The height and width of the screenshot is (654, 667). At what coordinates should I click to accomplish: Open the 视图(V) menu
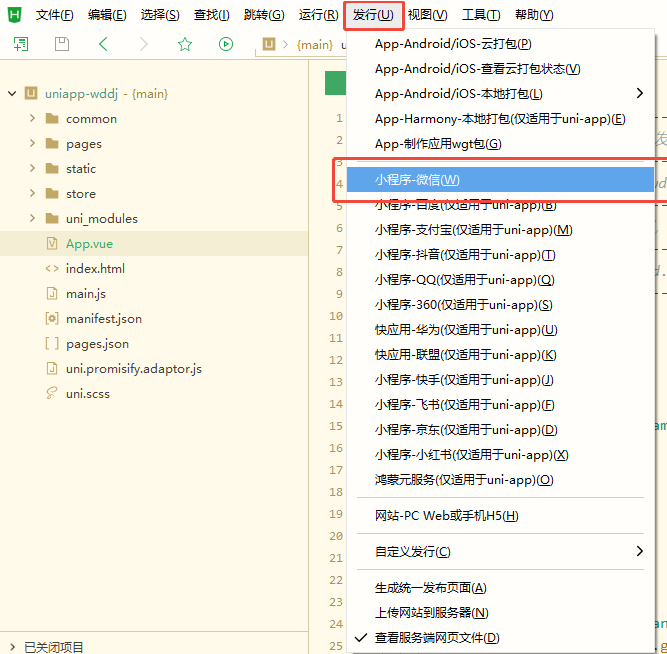[427, 15]
